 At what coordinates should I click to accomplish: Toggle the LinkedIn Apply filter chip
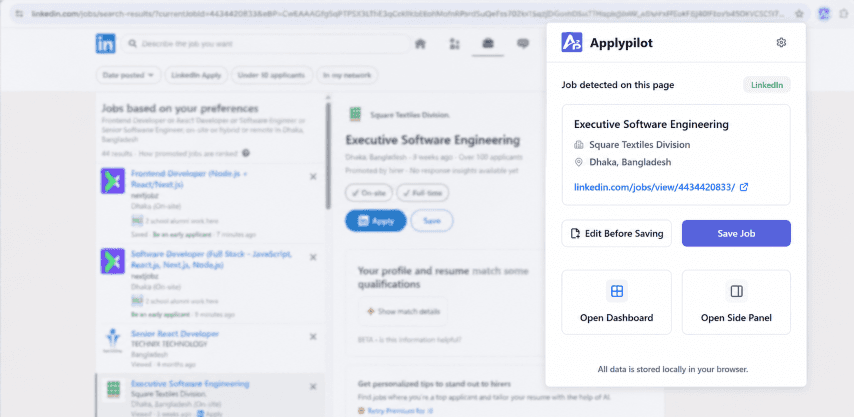pos(196,75)
